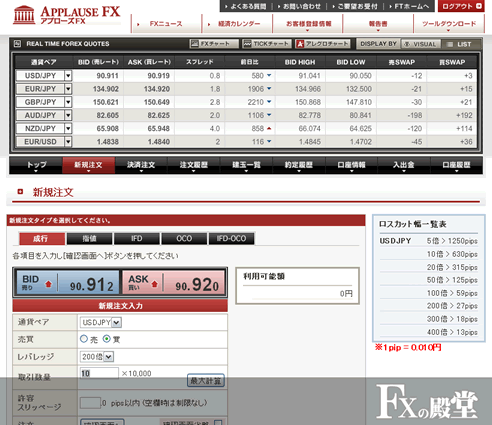Select the AUD/JPY pair cell
Viewport: 492px width, 425px height.
(x=40, y=115)
